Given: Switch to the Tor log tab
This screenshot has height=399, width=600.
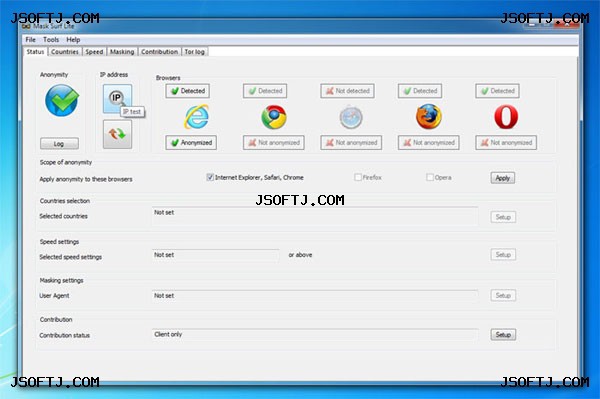Looking at the screenshot, I should 195,52.
